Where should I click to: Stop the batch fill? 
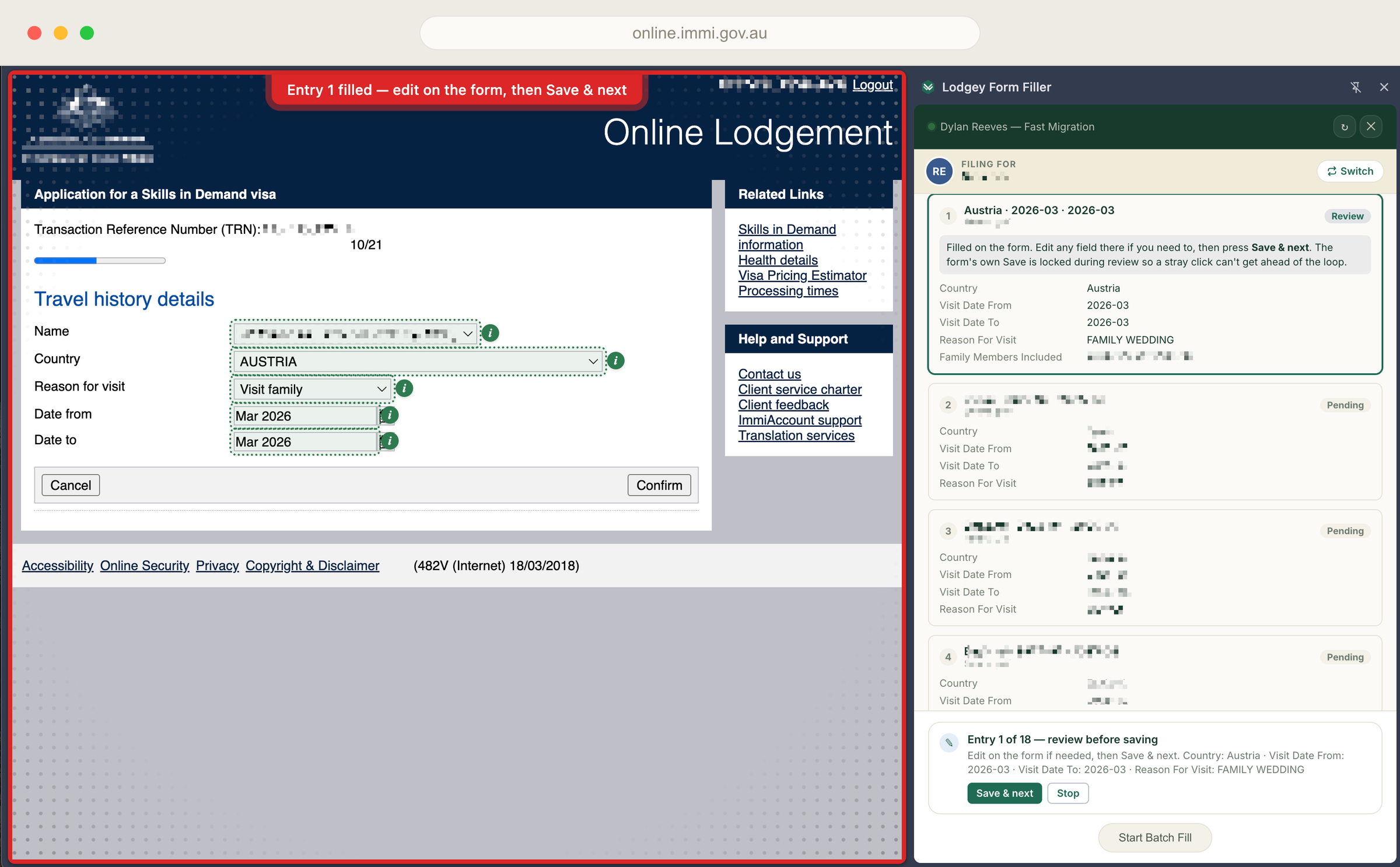(1067, 793)
